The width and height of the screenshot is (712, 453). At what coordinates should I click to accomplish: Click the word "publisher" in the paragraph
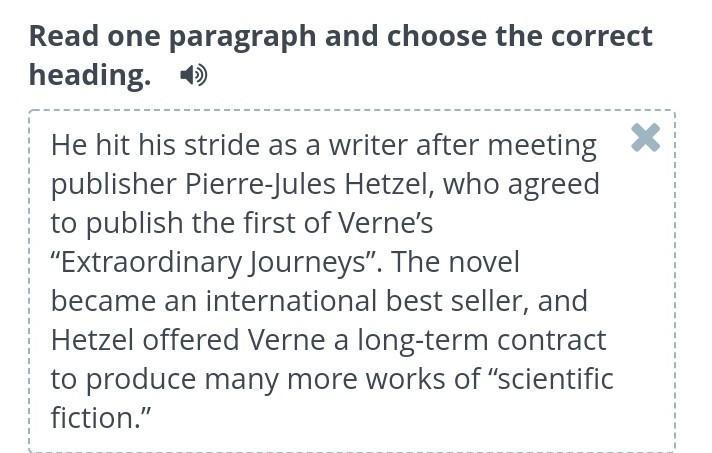click(114, 184)
